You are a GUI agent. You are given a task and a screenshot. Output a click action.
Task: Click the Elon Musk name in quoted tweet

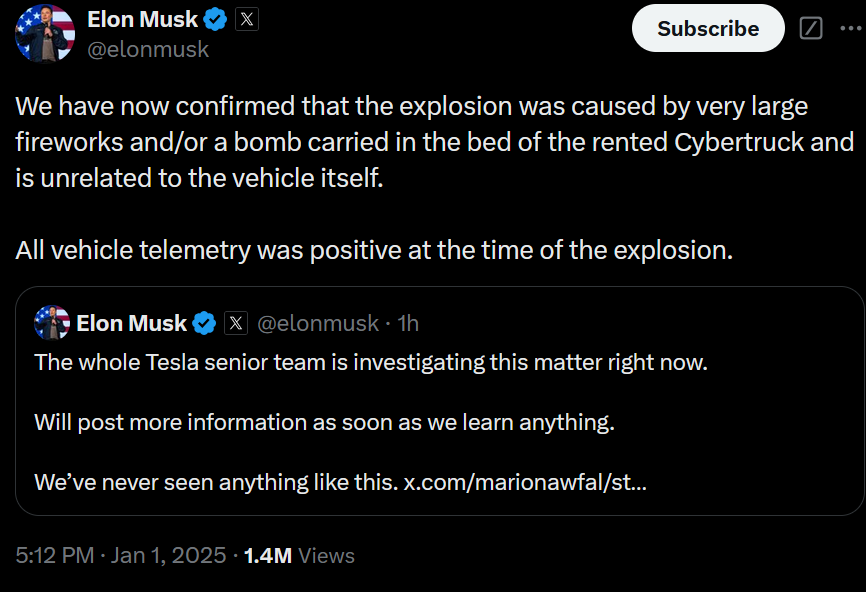click(131, 323)
